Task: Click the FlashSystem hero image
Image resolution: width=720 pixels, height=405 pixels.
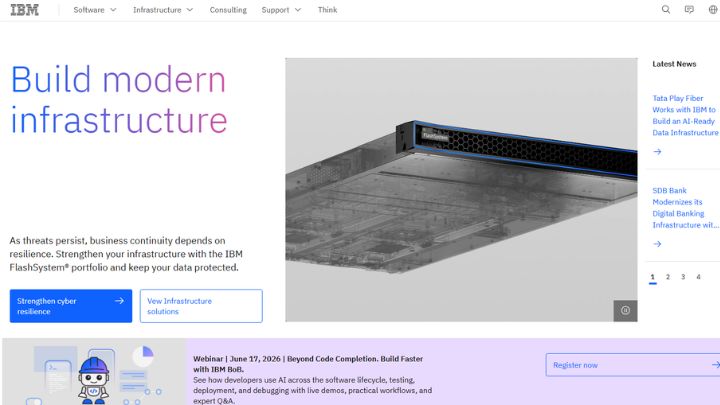Action: (461, 190)
